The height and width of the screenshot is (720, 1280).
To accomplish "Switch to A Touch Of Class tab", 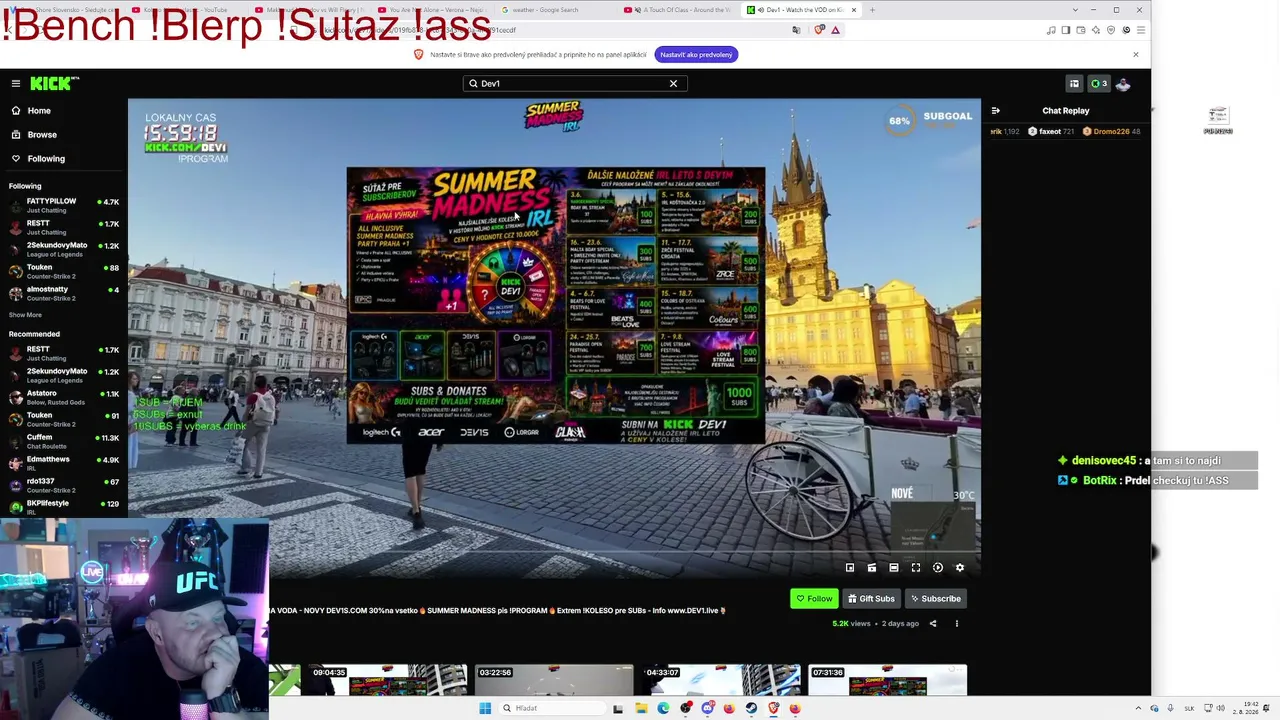I will pyautogui.click(x=677, y=10).
